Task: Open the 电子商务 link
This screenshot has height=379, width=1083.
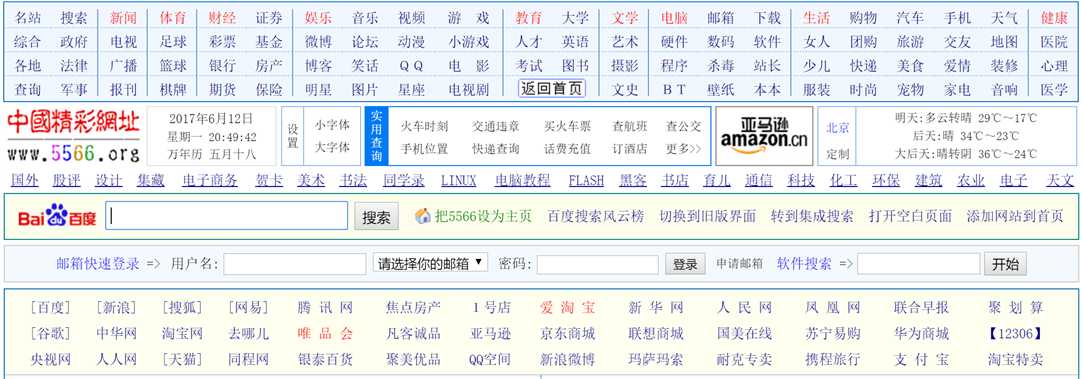Action: point(210,180)
